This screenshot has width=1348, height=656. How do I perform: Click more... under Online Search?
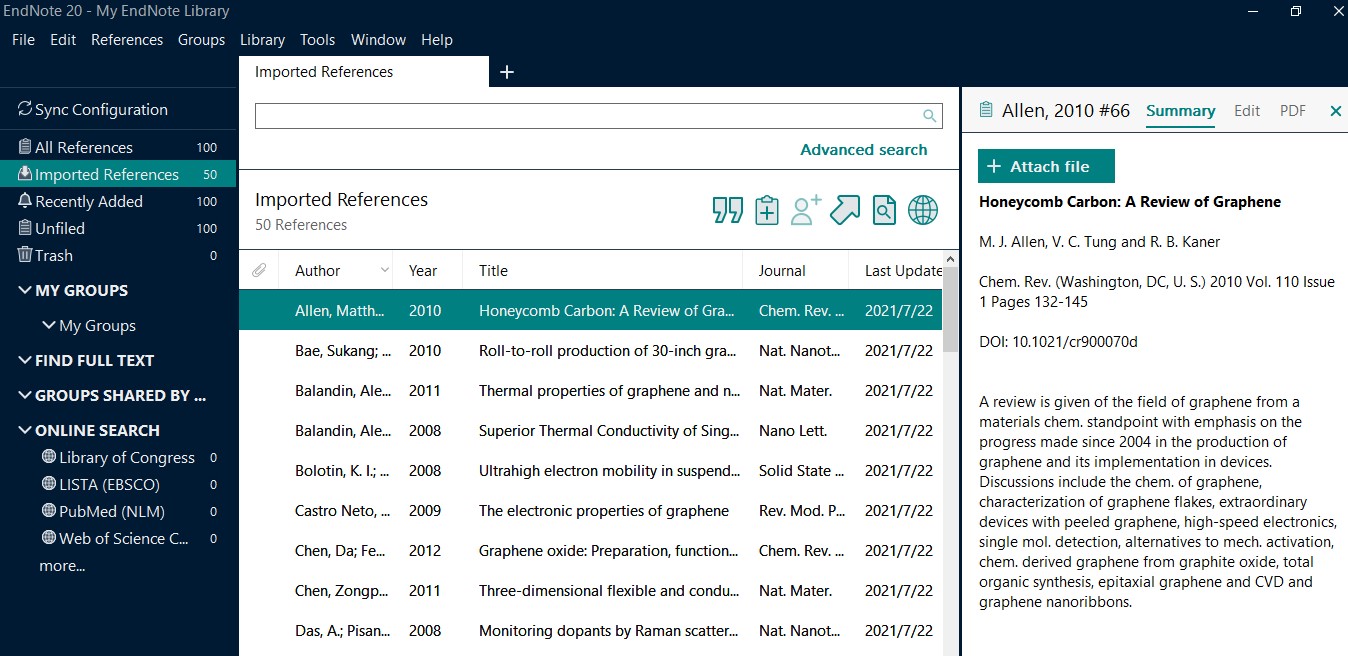click(x=62, y=566)
